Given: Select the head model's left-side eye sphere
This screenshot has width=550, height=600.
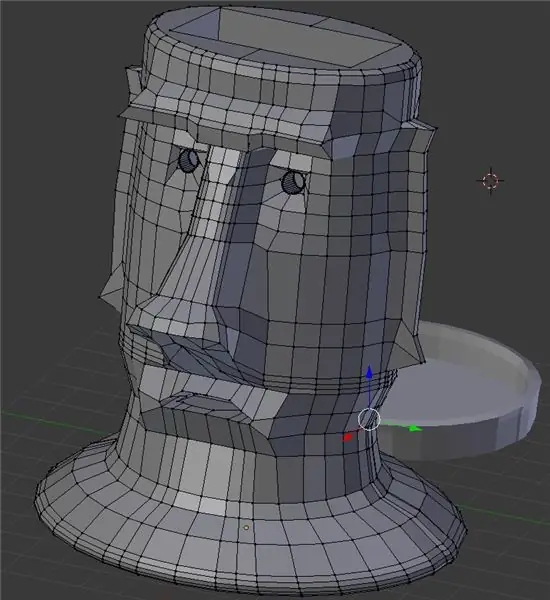Looking at the screenshot, I should (x=189, y=161).
